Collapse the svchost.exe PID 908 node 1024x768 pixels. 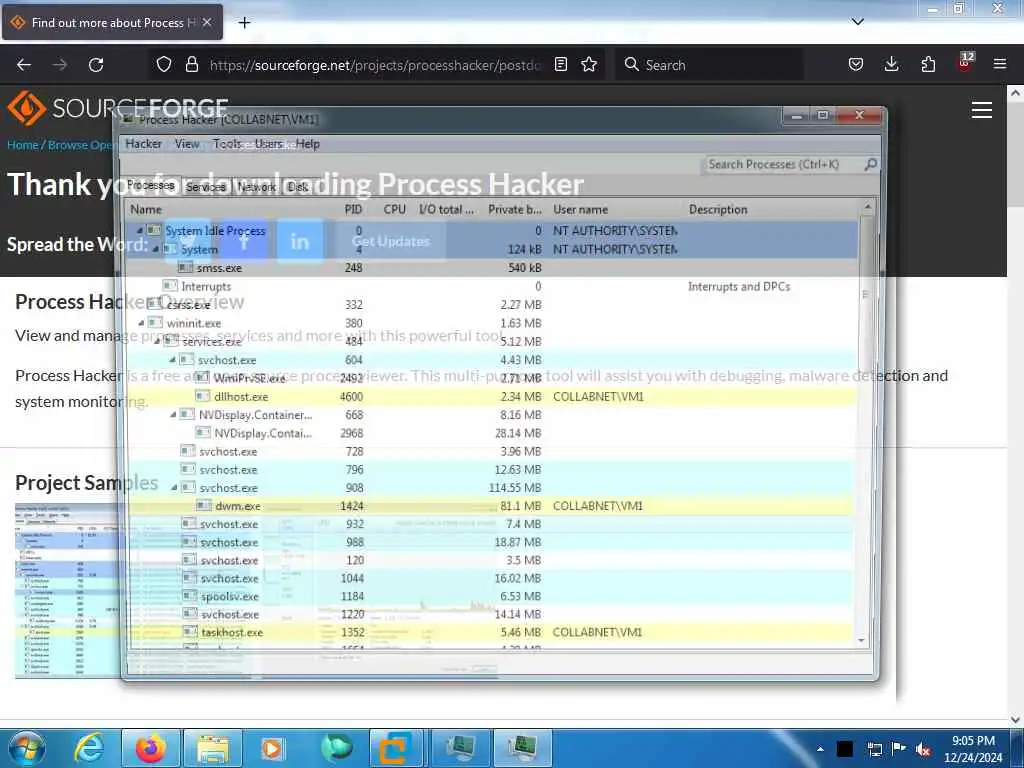click(x=174, y=488)
